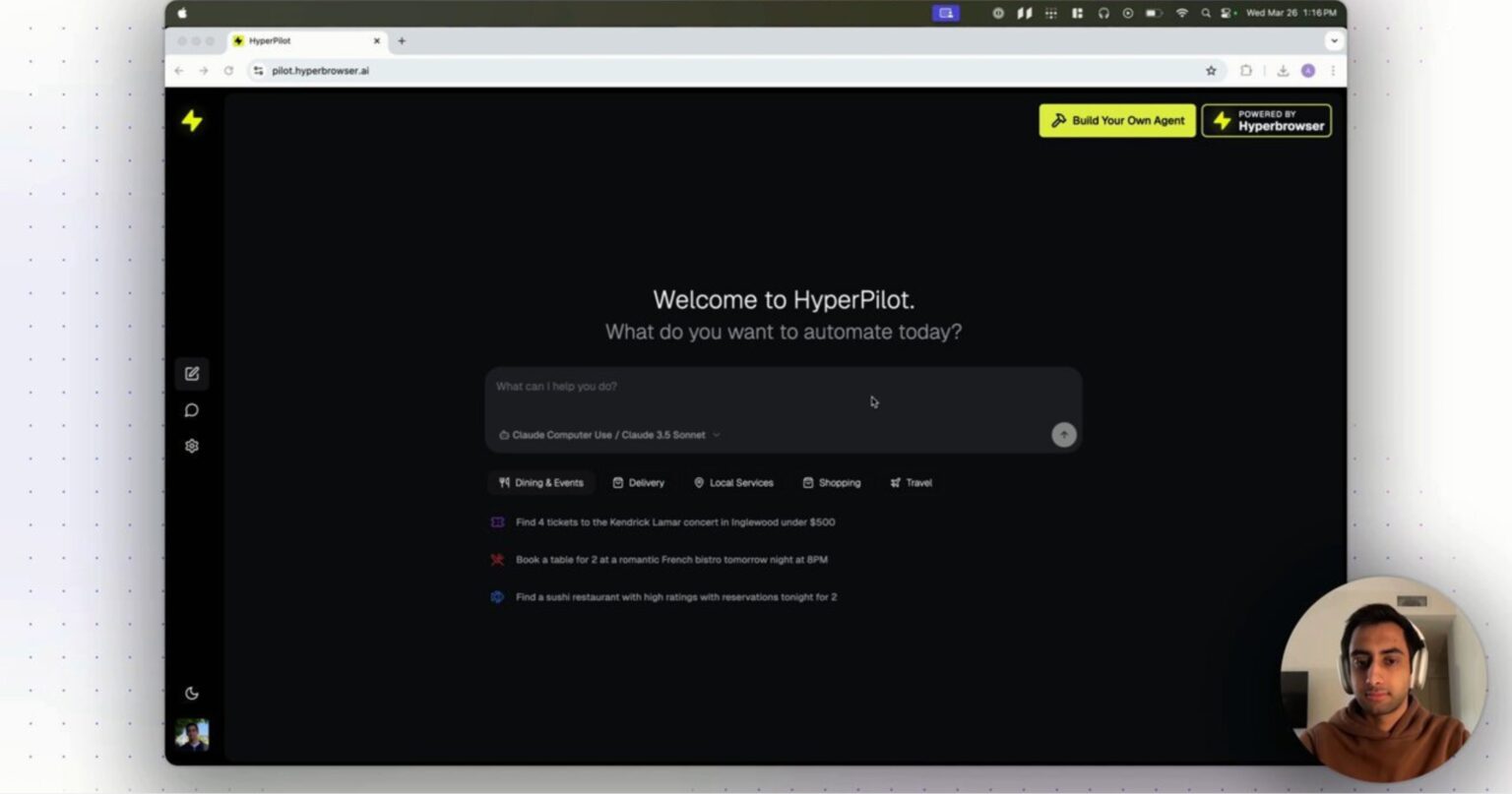This screenshot has height=794, width=1512.
Task: Click the luggage icon on Travel chip
Action: click(x=894, y=482)
